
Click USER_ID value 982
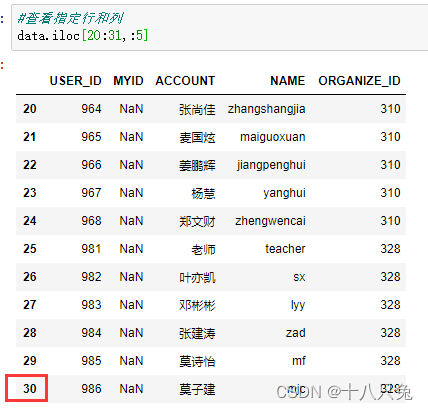tap(91, 277)
